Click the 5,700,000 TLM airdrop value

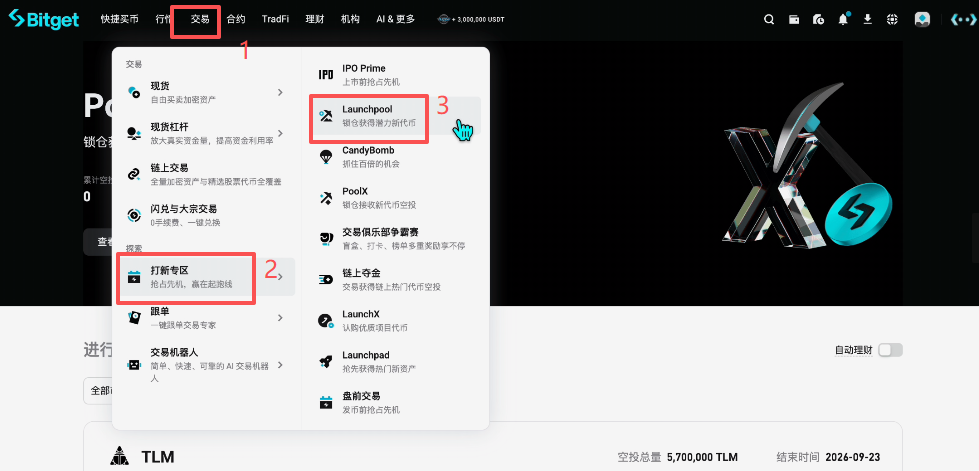(x=702, y=457)
